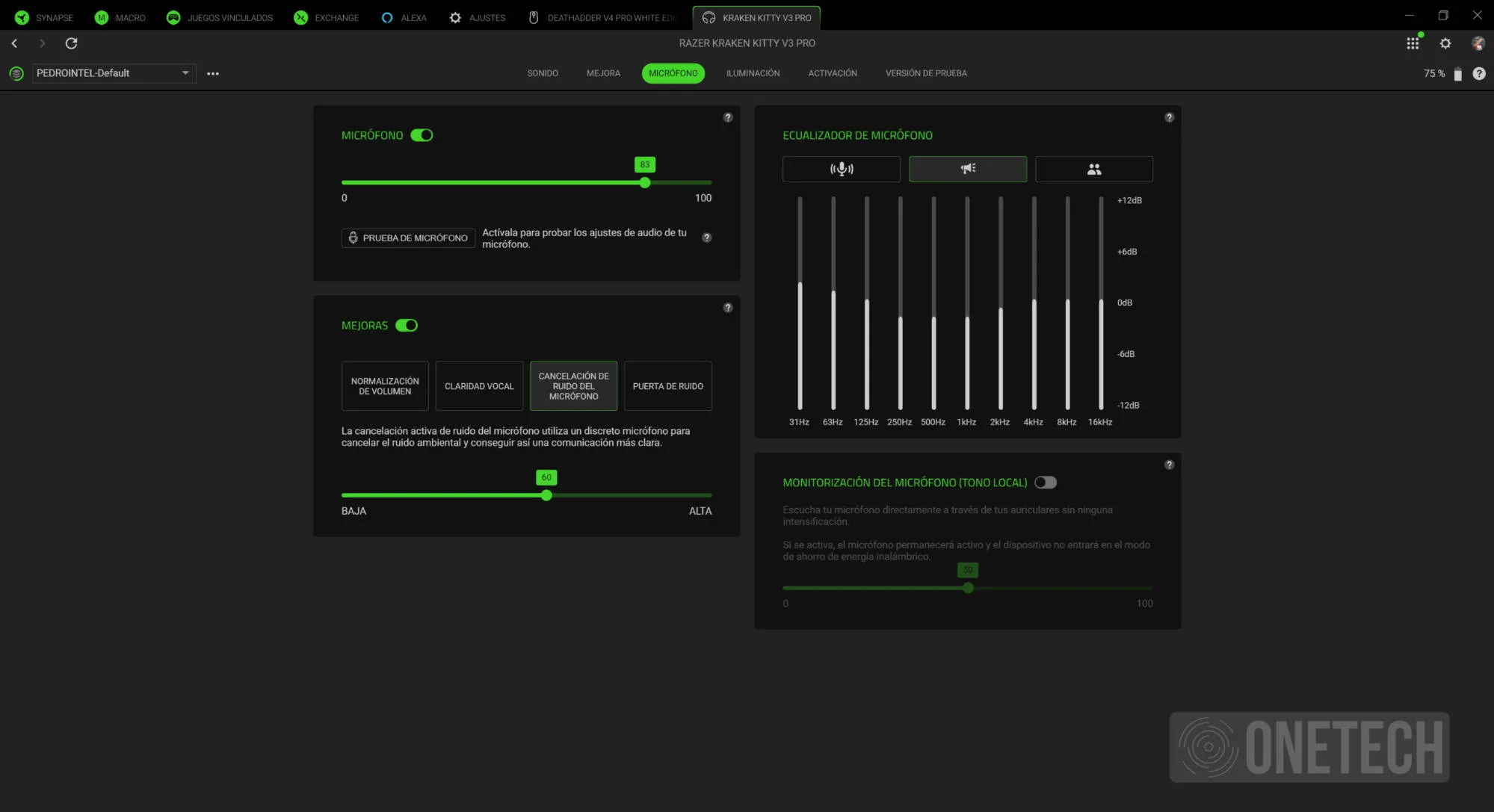The height and width of the screenshot is (812, 1494).
Task: Click the noise cancellation level slider handle
Action: pyautogui.click(x=546, y=495)
